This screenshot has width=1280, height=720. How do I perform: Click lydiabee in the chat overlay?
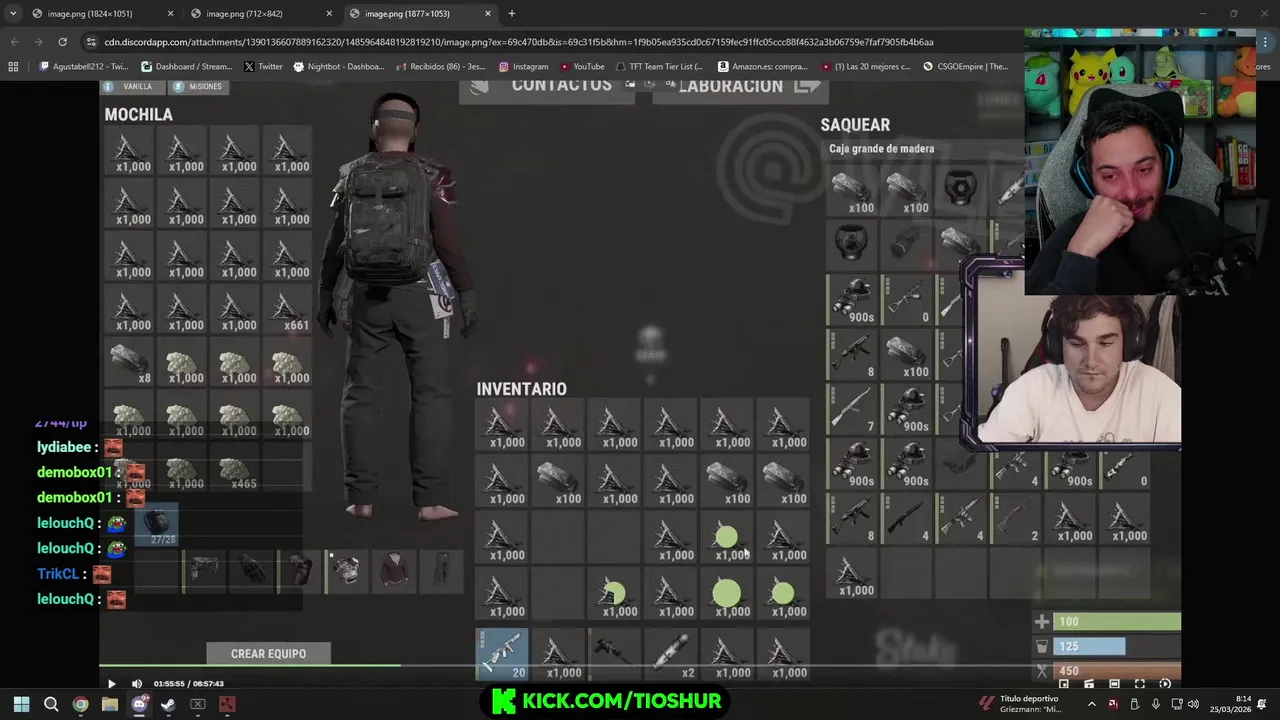[x=65, y=447]
